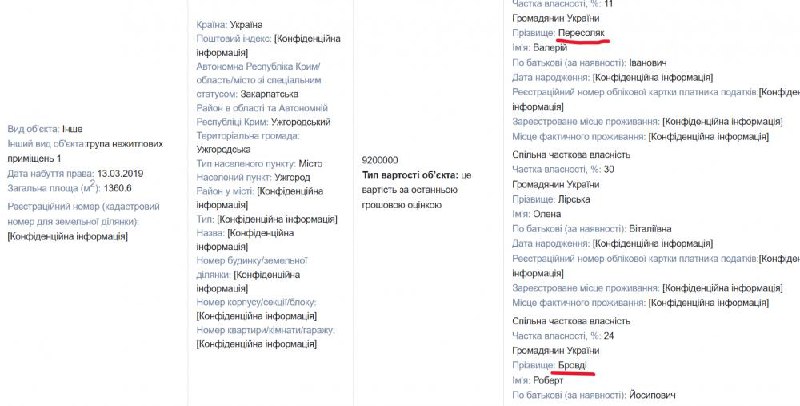
Task: Select the object value 9200000
Action: point(380,160)
